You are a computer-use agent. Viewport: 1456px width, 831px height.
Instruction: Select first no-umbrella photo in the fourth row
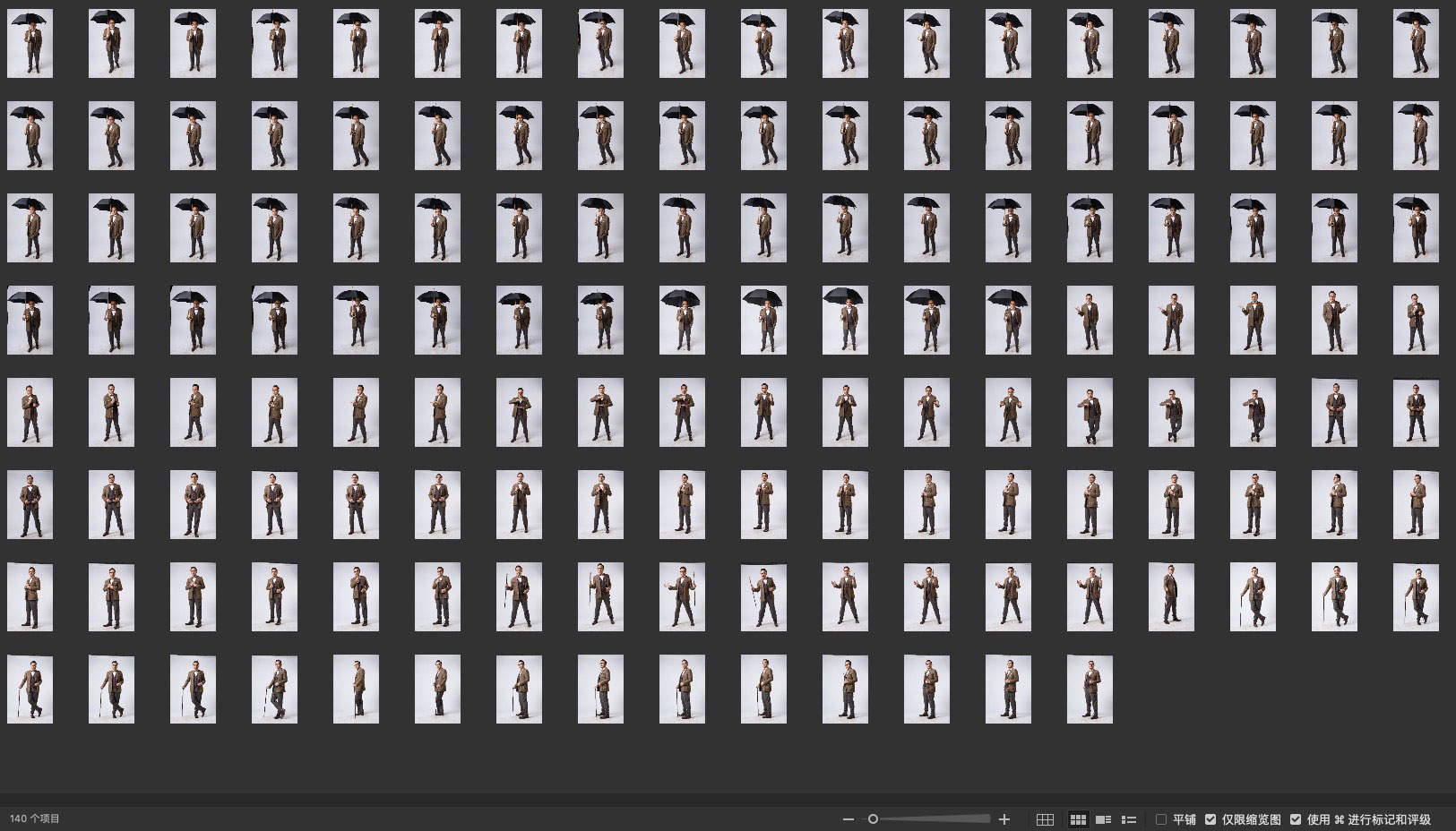pos(1090,321)
